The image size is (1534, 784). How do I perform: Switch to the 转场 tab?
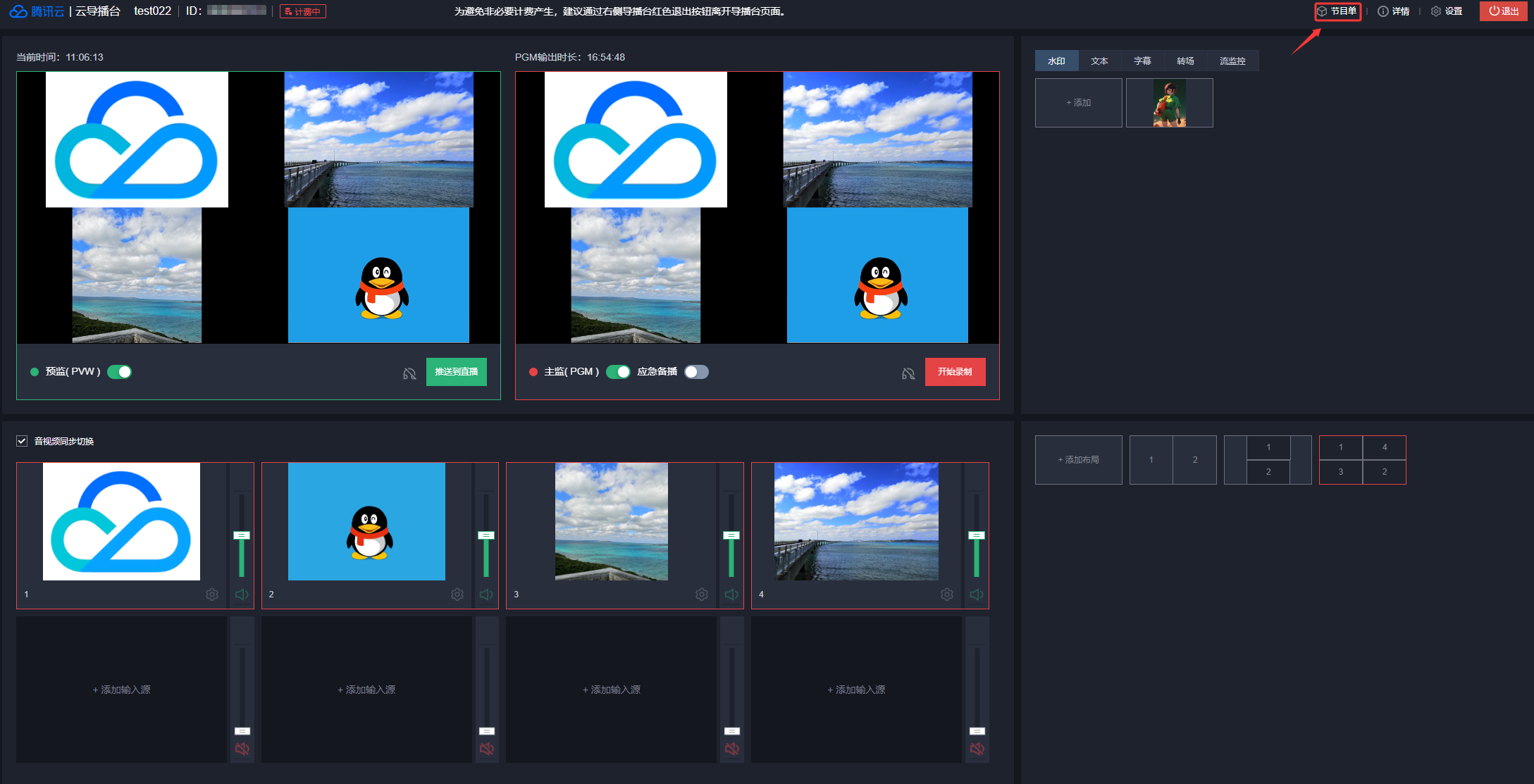coord(1185,61)
